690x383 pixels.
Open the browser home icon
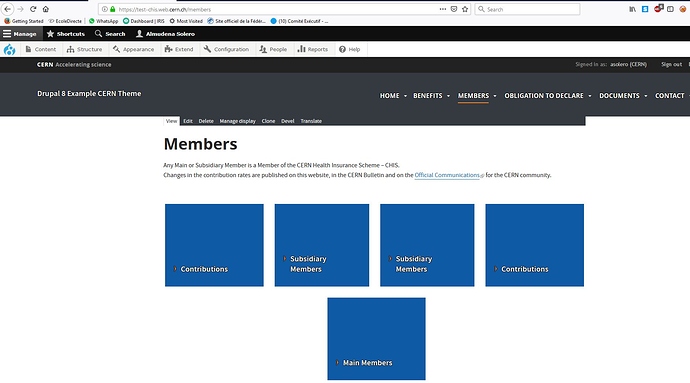pos(46,9)
